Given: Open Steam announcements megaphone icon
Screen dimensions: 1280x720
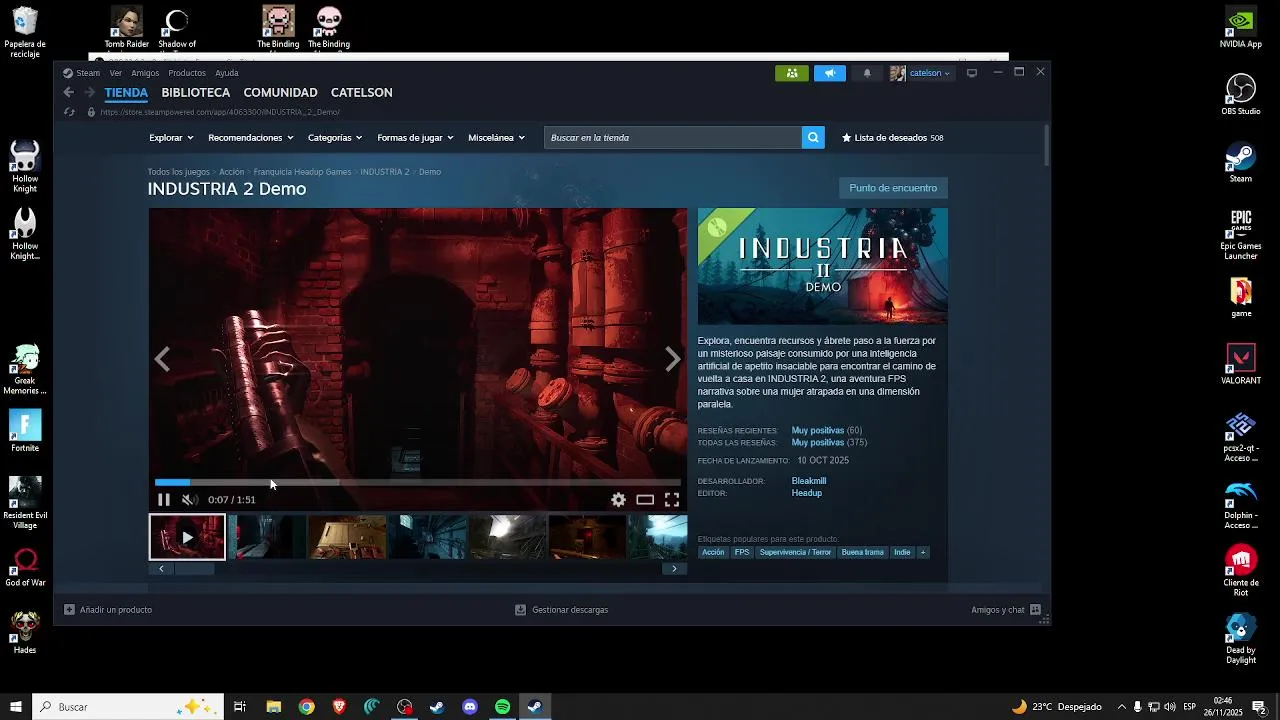Looking at the screenshot, I should (x=829, y=73).
